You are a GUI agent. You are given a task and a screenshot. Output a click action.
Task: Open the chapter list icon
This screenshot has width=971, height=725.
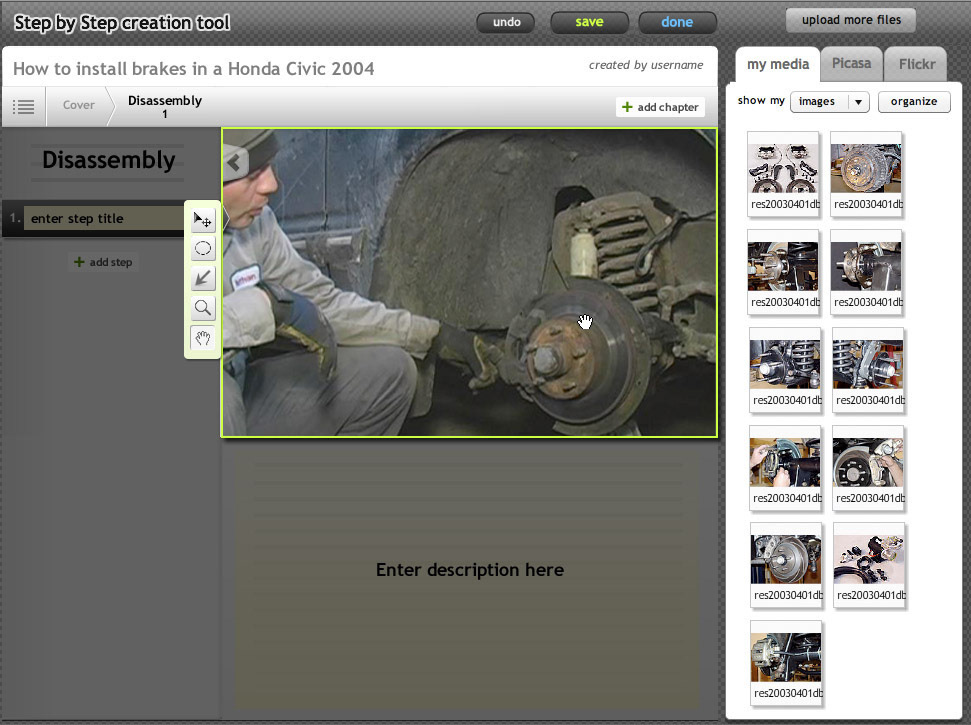pos(24,106)
